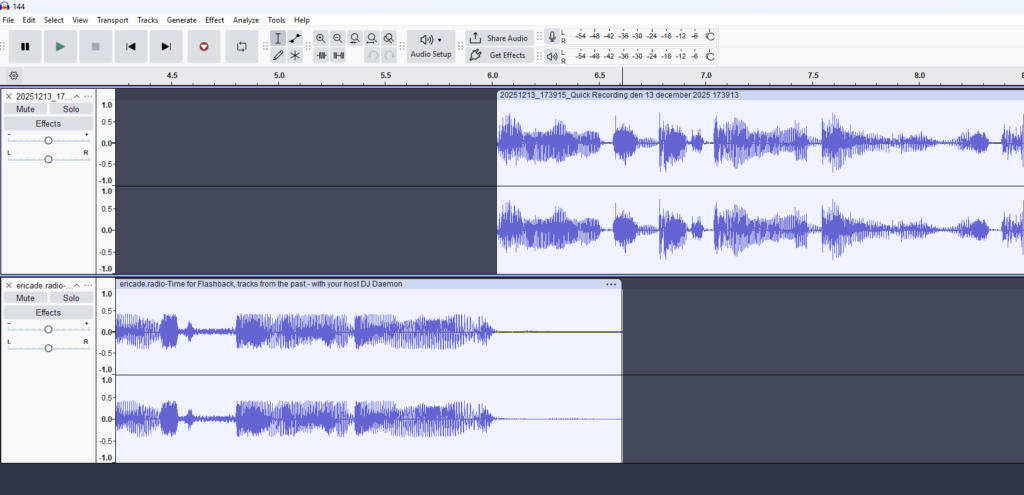The height and width of the screenshot is (495, 1024).
Task: Click the Trim audio outside selection icon
Action: (x=321, y=55)
